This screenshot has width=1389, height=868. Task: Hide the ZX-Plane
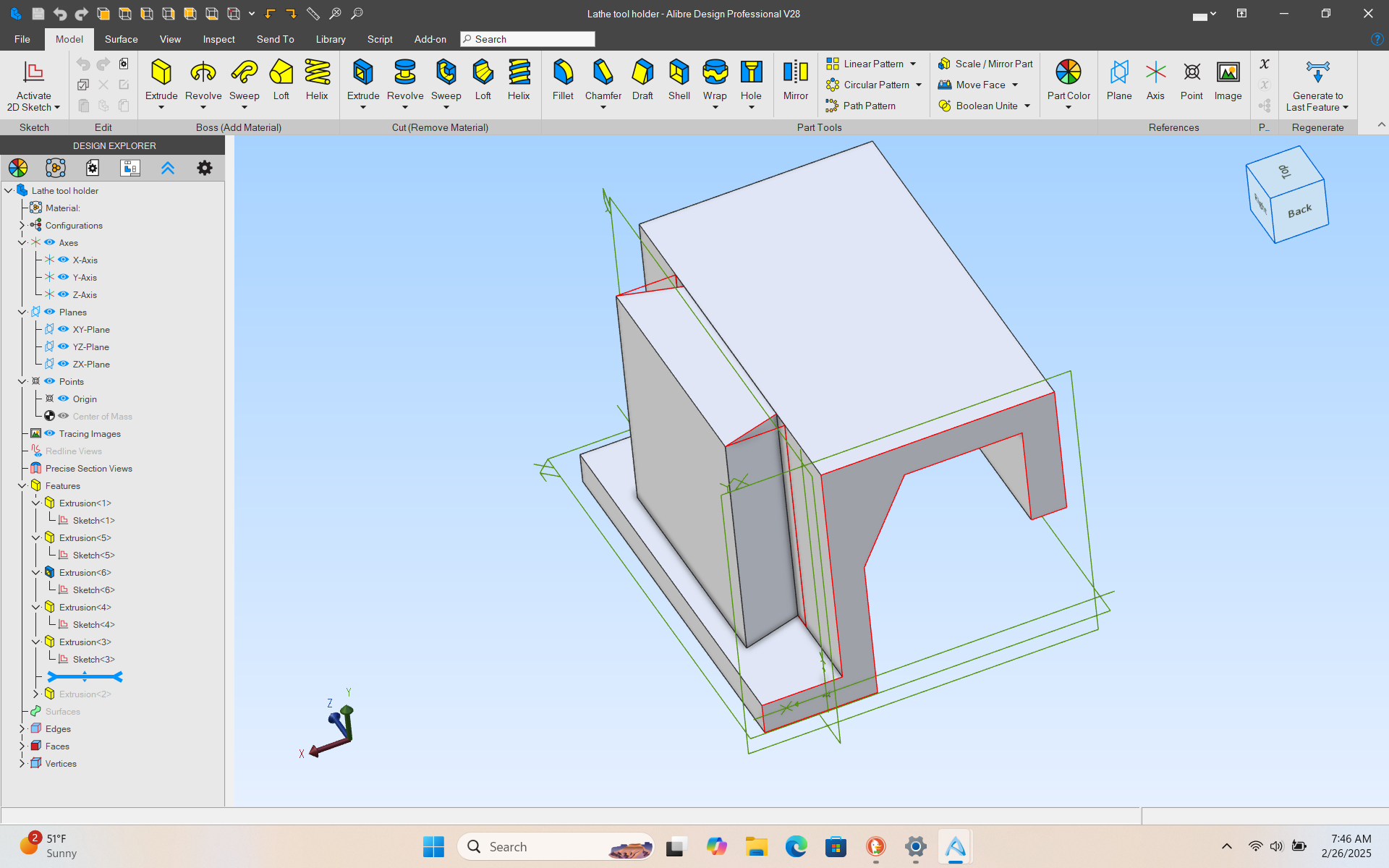[64, 364]
